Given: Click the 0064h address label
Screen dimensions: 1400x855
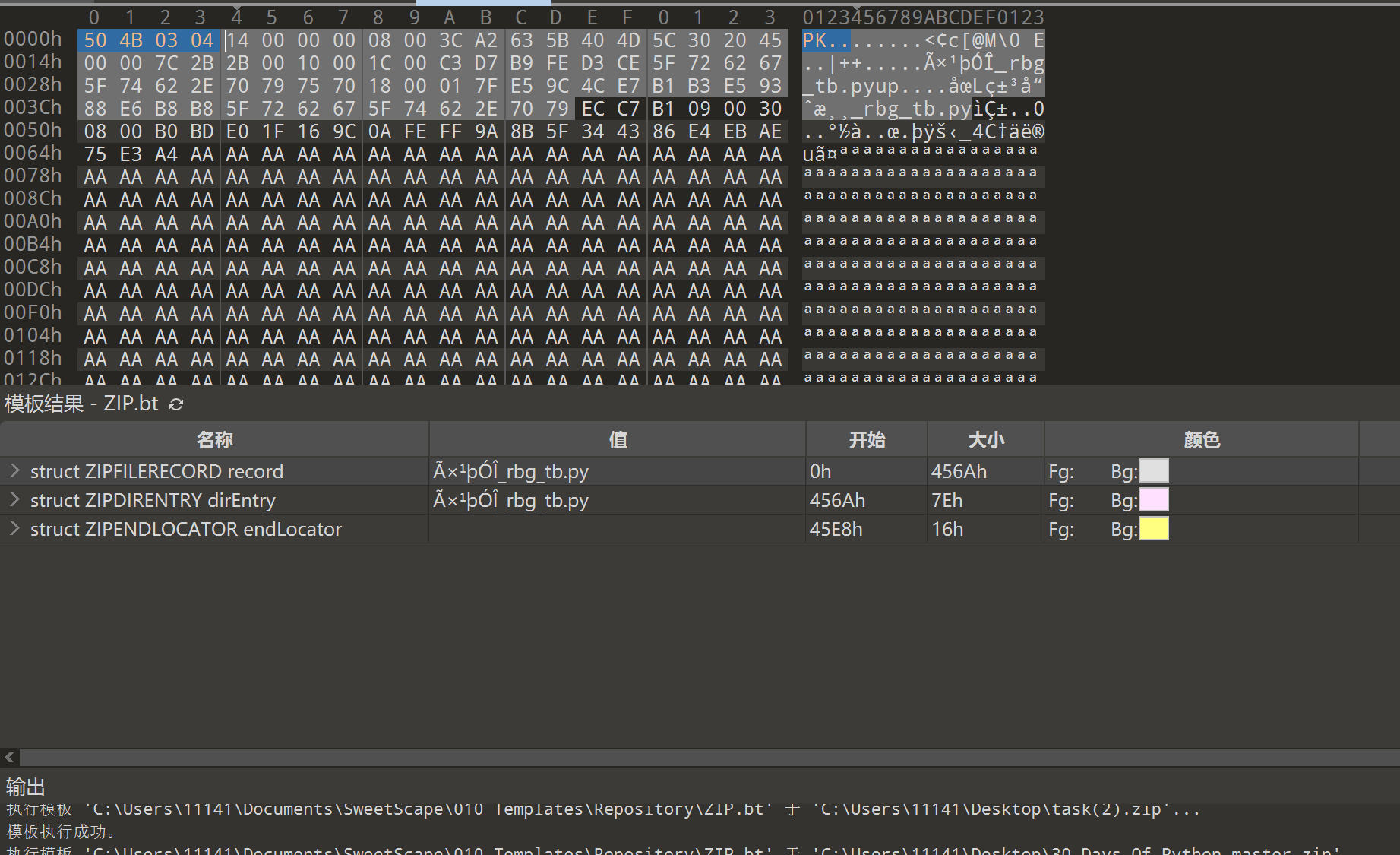Looking at the screenshot, I should tap(33, 153).
